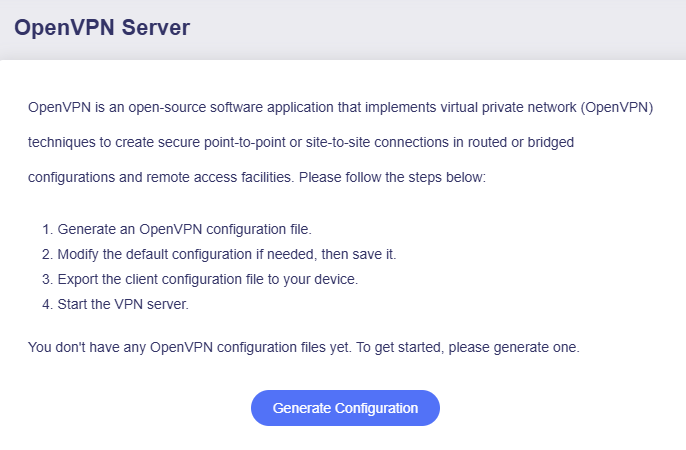Select step 1 'Generate an OpenVPN configuration file.'
686x450 pixels.
point(185,229)
